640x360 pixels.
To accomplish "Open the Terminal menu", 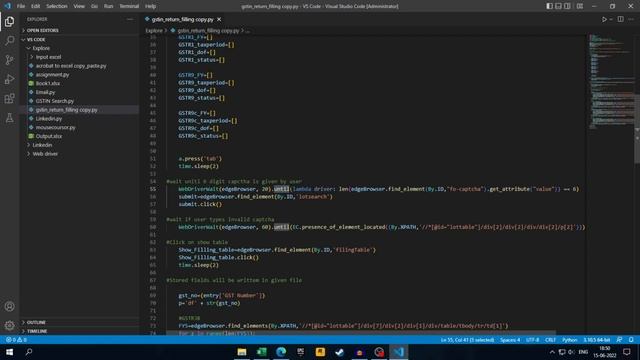I will [129, 6].
